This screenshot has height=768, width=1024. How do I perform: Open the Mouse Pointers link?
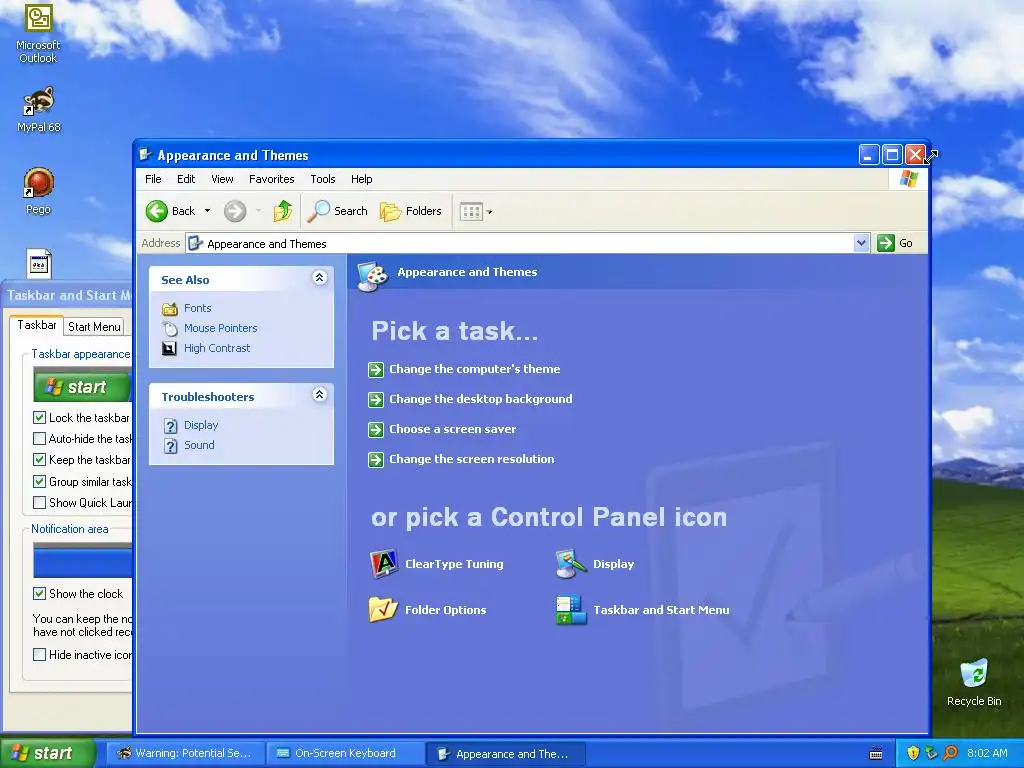pos(221,328)
